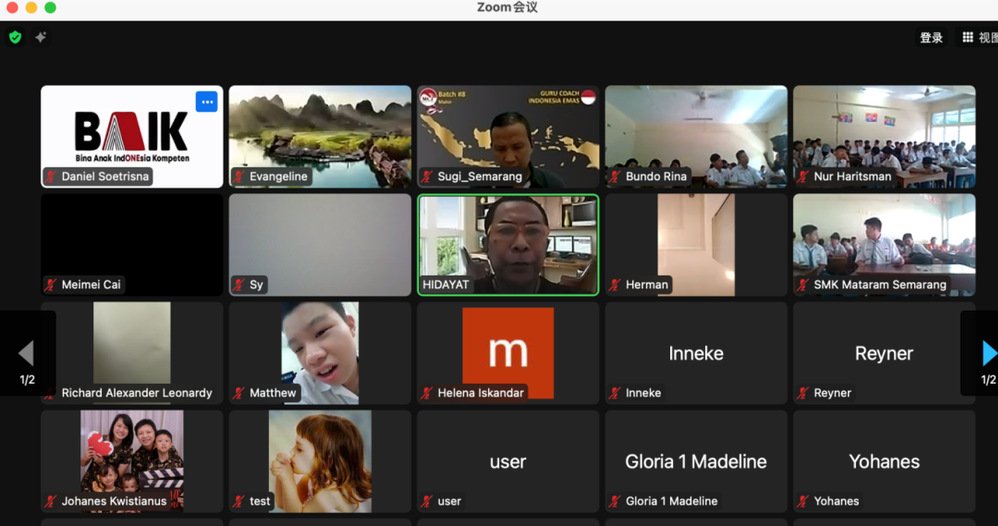Open the more options button on Daniel Soetrisna tile
The width and height of the screenshot is (998, 526).
pos(206,102)
